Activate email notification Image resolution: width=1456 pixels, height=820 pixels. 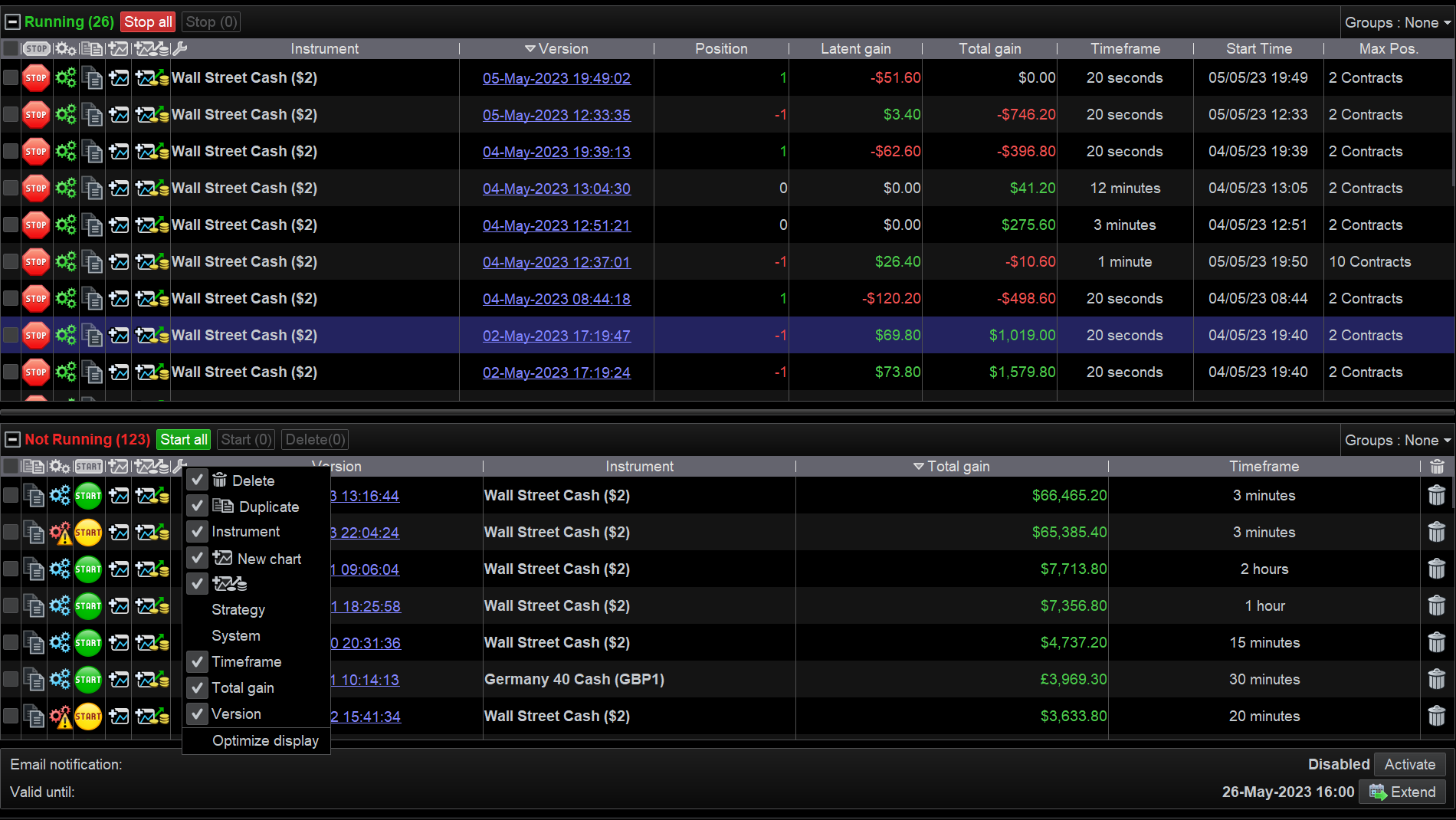pyautogui.click(x=1410, y=765)
